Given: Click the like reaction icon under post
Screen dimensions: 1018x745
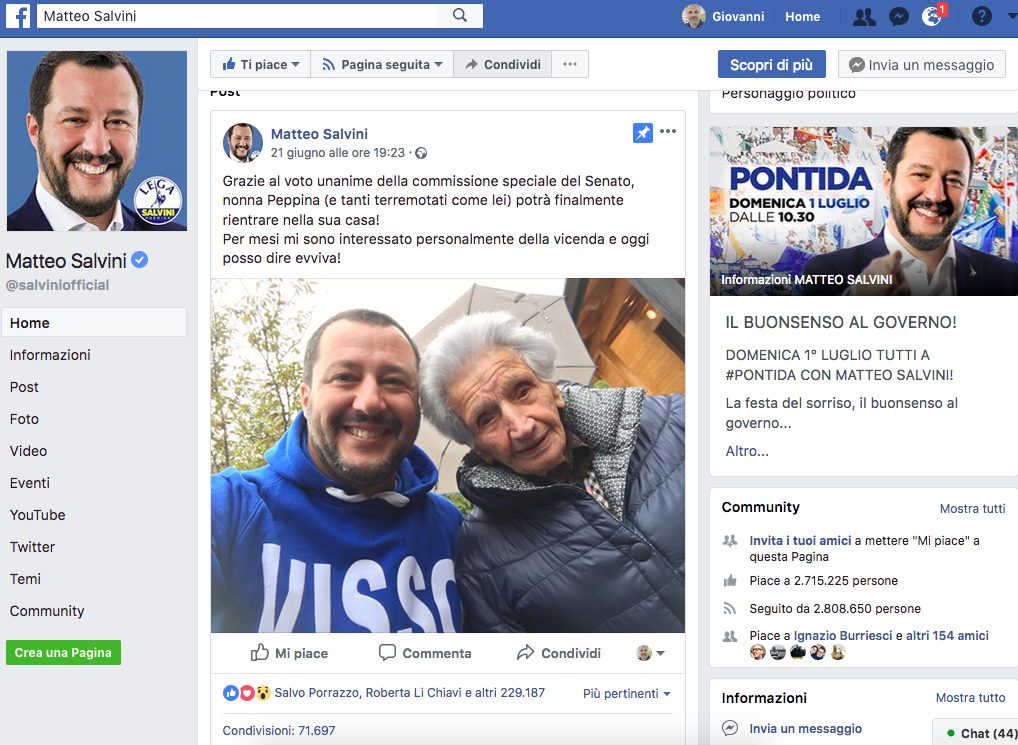Looking at the screenshot, I should 230,693.
